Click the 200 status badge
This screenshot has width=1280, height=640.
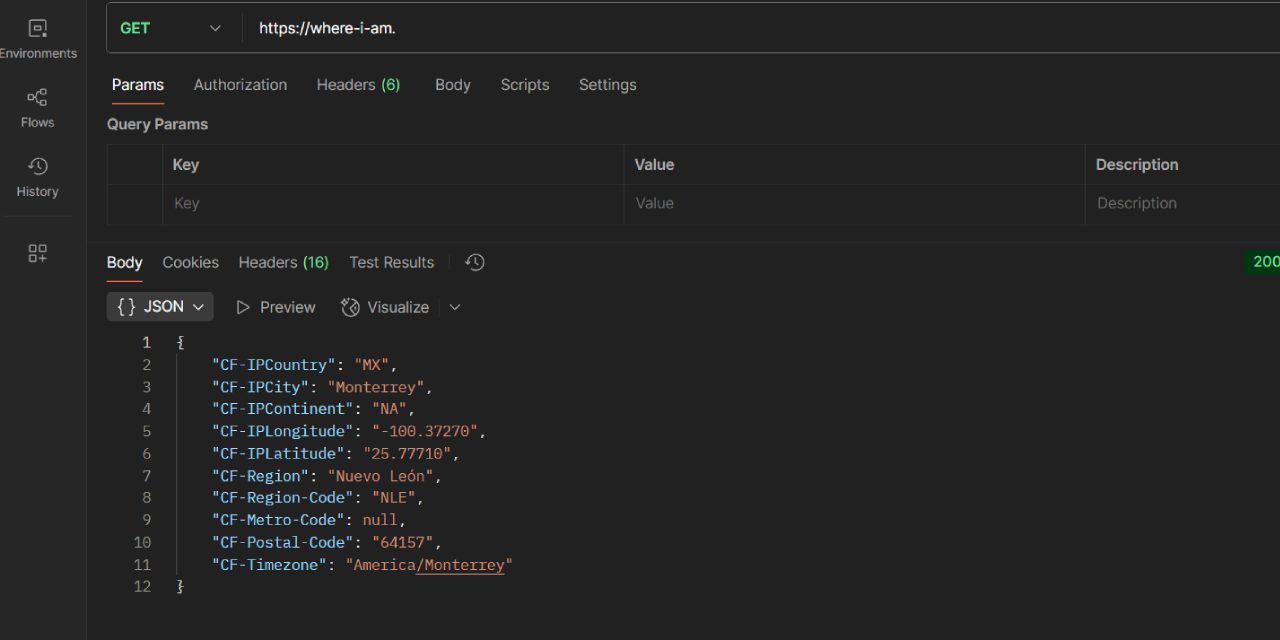tap(1262, 262)
